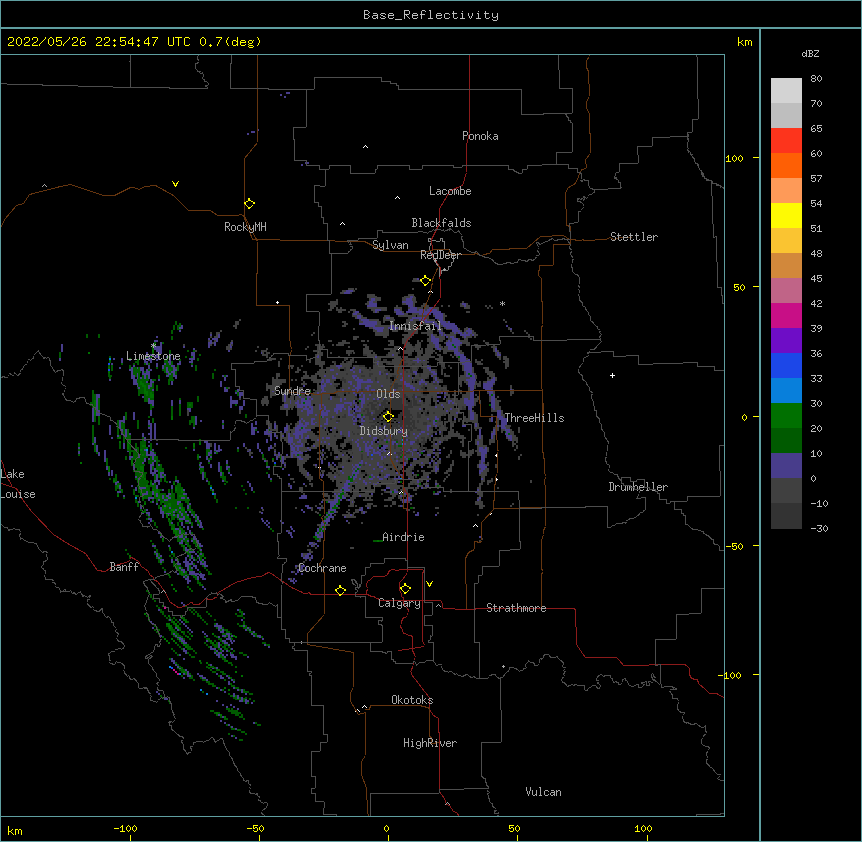Click the white 80 dBZ legend swatch
The height and width of the screenshot is (842, 862).
(x=786, y=91)
